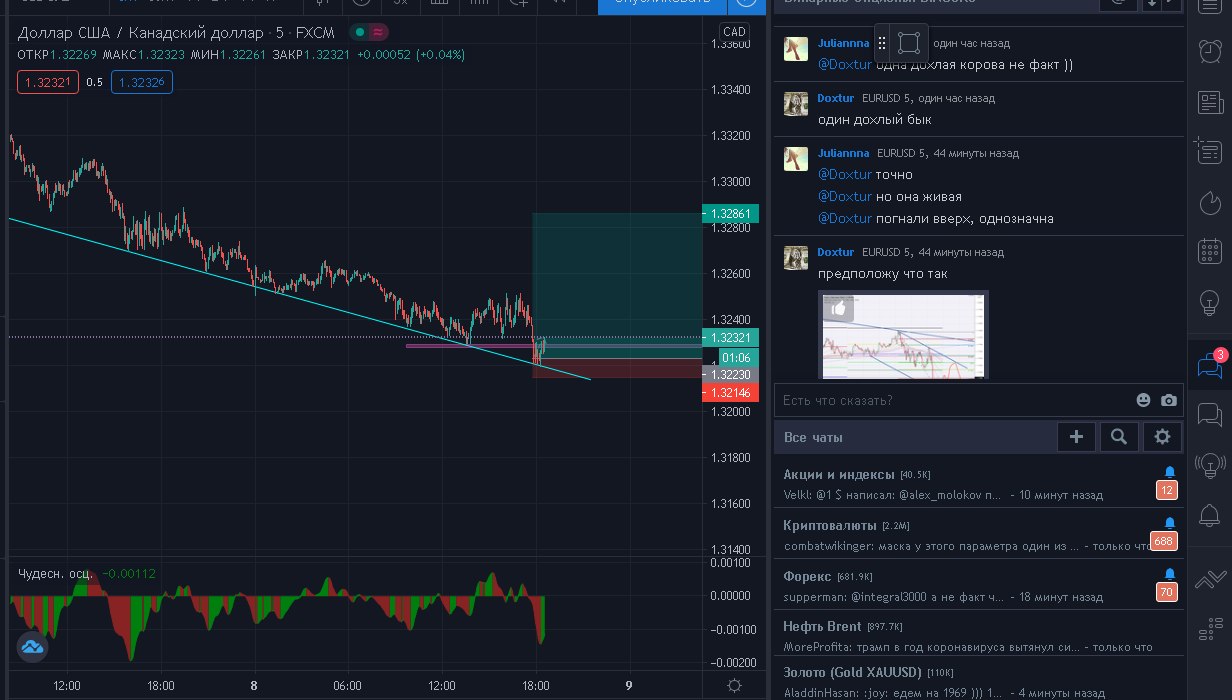1232x700 pixels.
Task: Click the Чудесн. осц. indicator label
Action: pos(56,573)
